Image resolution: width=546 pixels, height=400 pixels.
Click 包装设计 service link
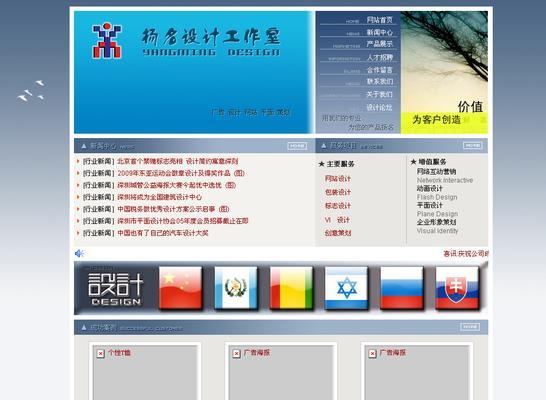pyautogui.click(x=338, y=192)
